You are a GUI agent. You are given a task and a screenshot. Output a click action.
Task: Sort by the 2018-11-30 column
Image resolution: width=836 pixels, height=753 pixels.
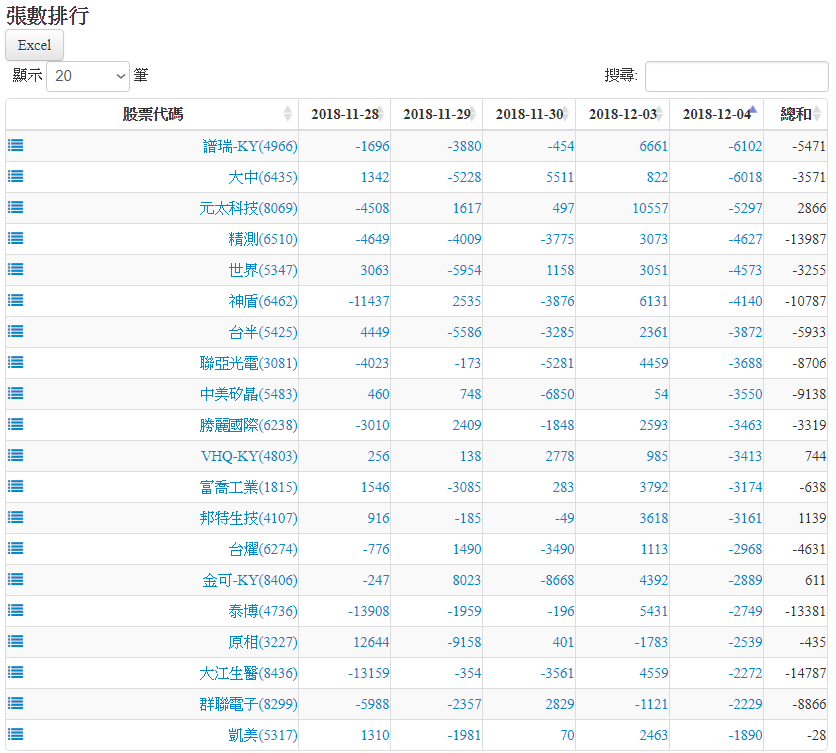click(x=528, y=114)
